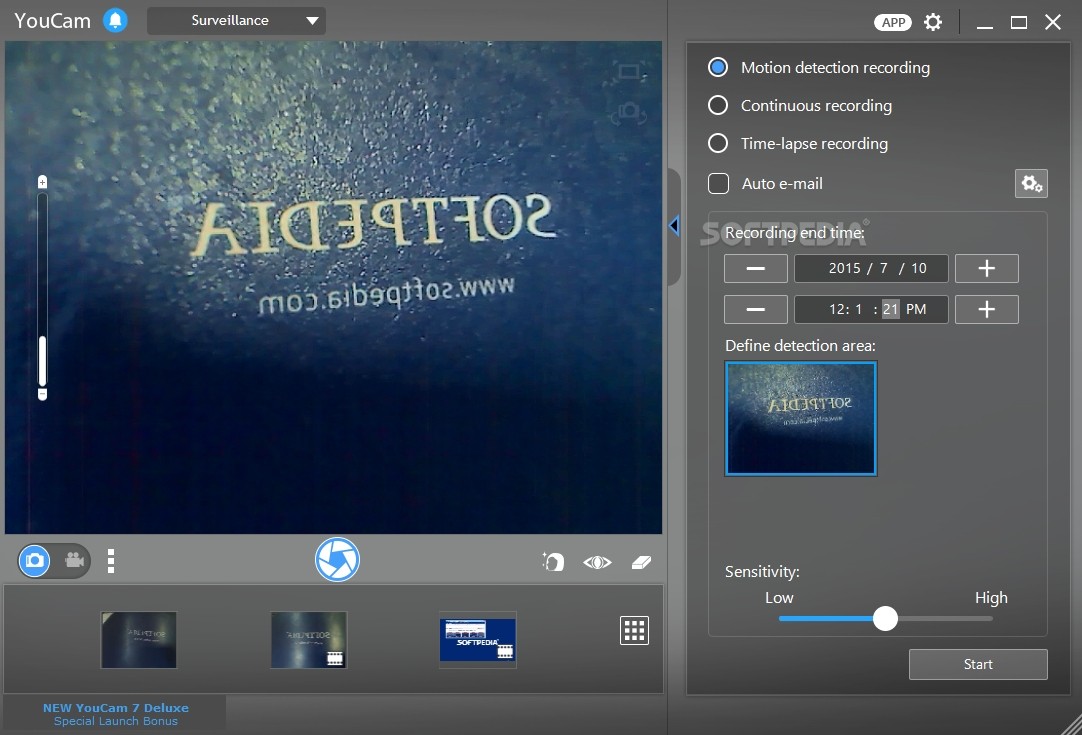Open the Softpedia blue video thumbnail

coord(478,640)
